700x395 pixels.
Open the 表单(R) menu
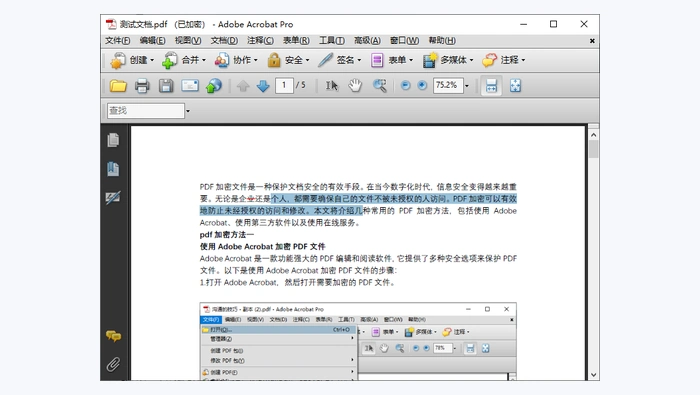pyautogui.click(x=296, y=41)
